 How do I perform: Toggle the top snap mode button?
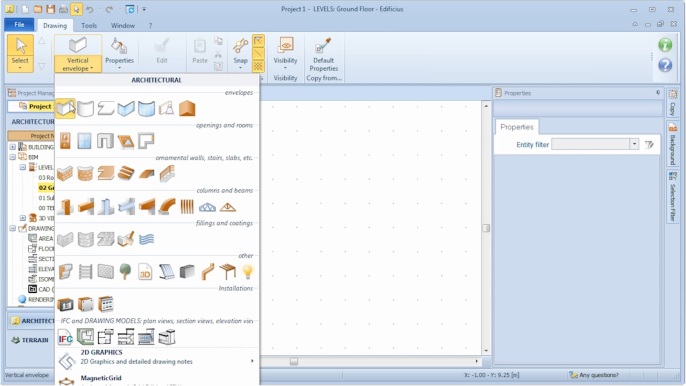coord(259,41)
